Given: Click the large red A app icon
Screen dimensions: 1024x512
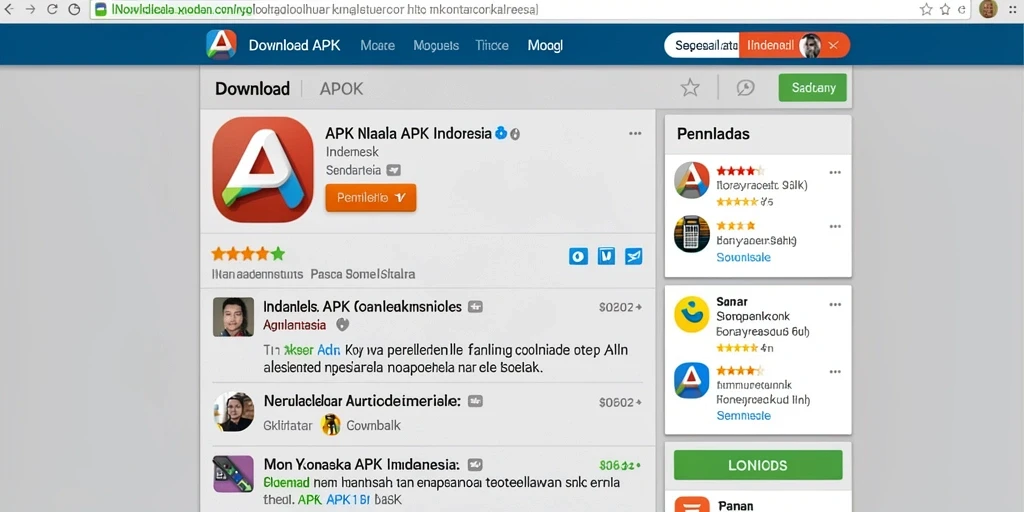Looking at the screenshot, I should [x=263, y=170].
